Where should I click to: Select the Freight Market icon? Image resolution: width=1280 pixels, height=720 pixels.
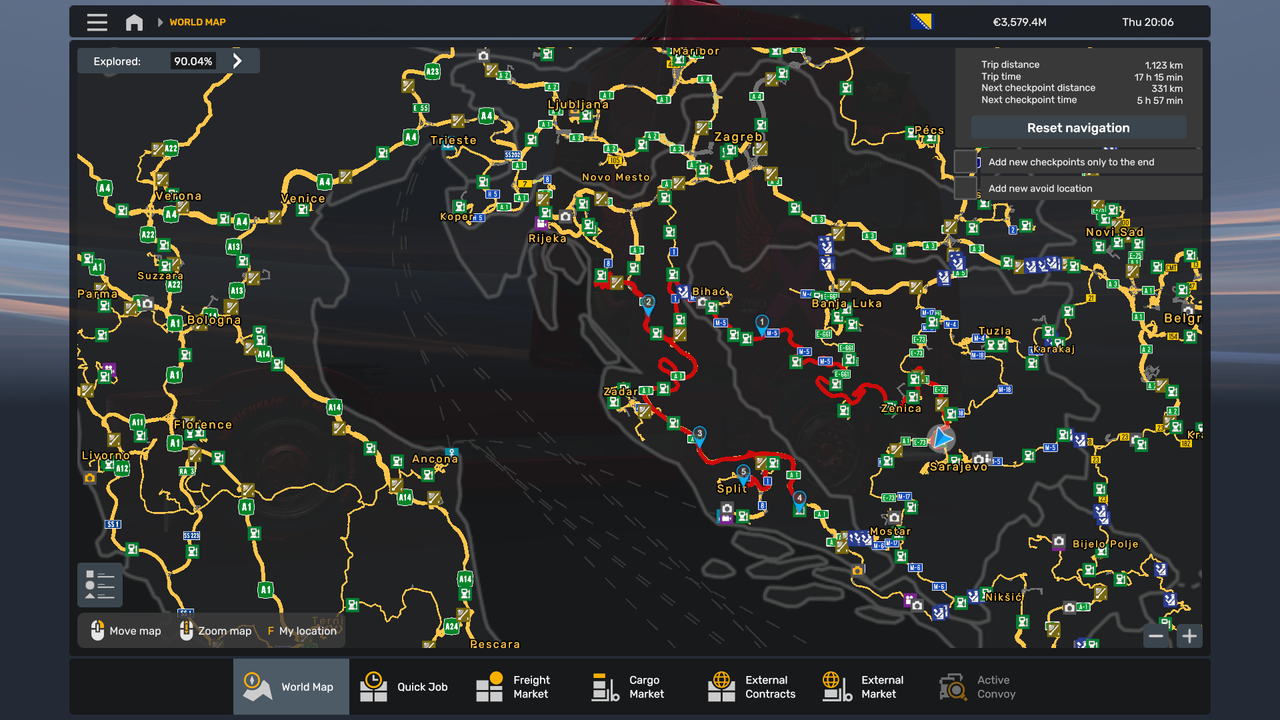488,686
